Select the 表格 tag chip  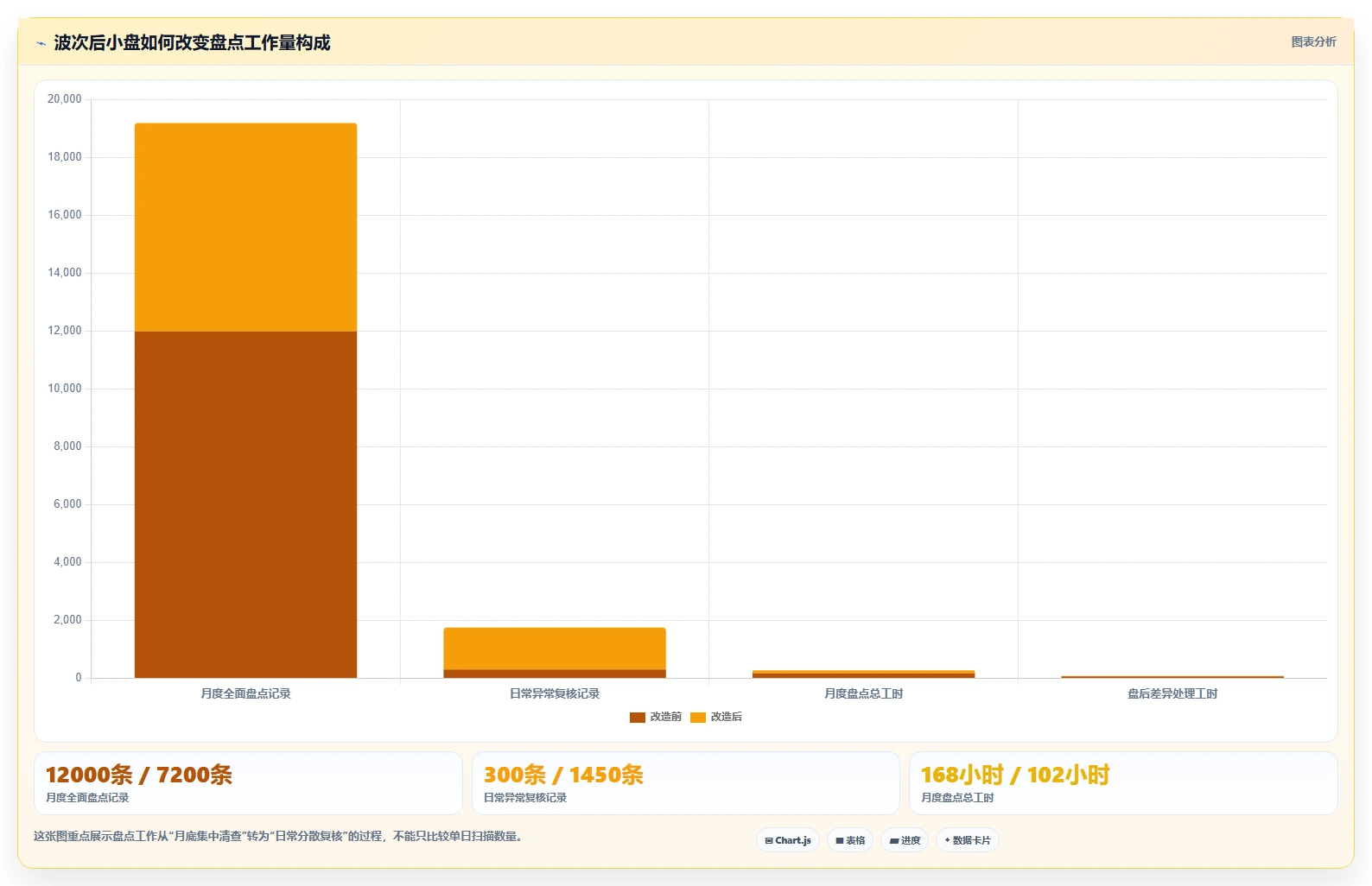(850, 840)
